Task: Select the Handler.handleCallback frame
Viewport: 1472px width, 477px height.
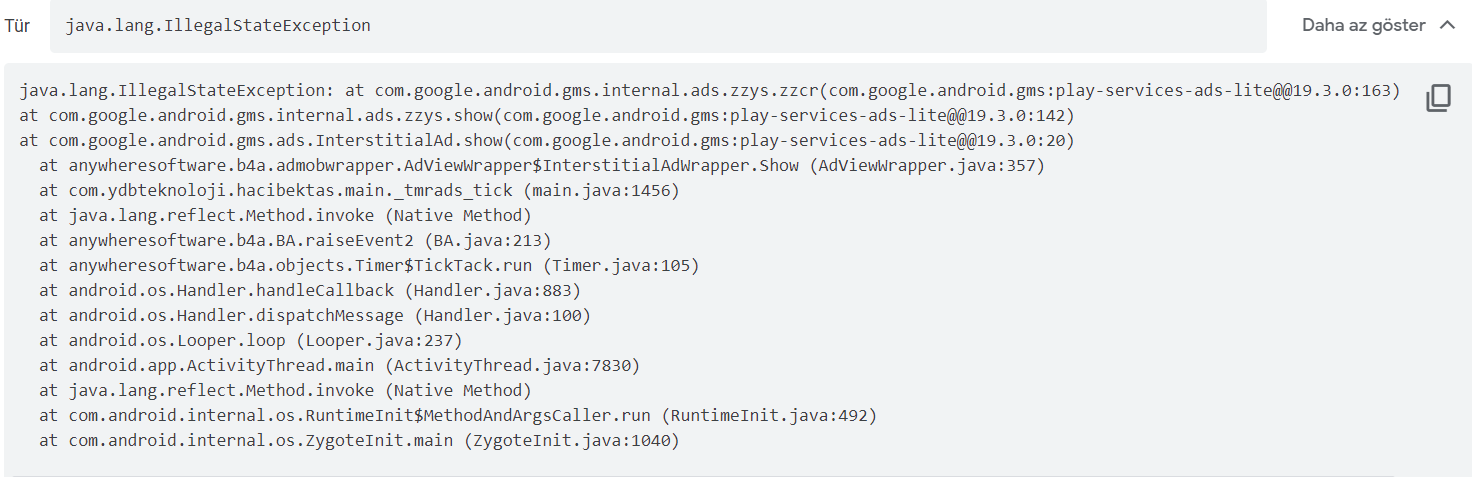Action: (x=310, y=290)
